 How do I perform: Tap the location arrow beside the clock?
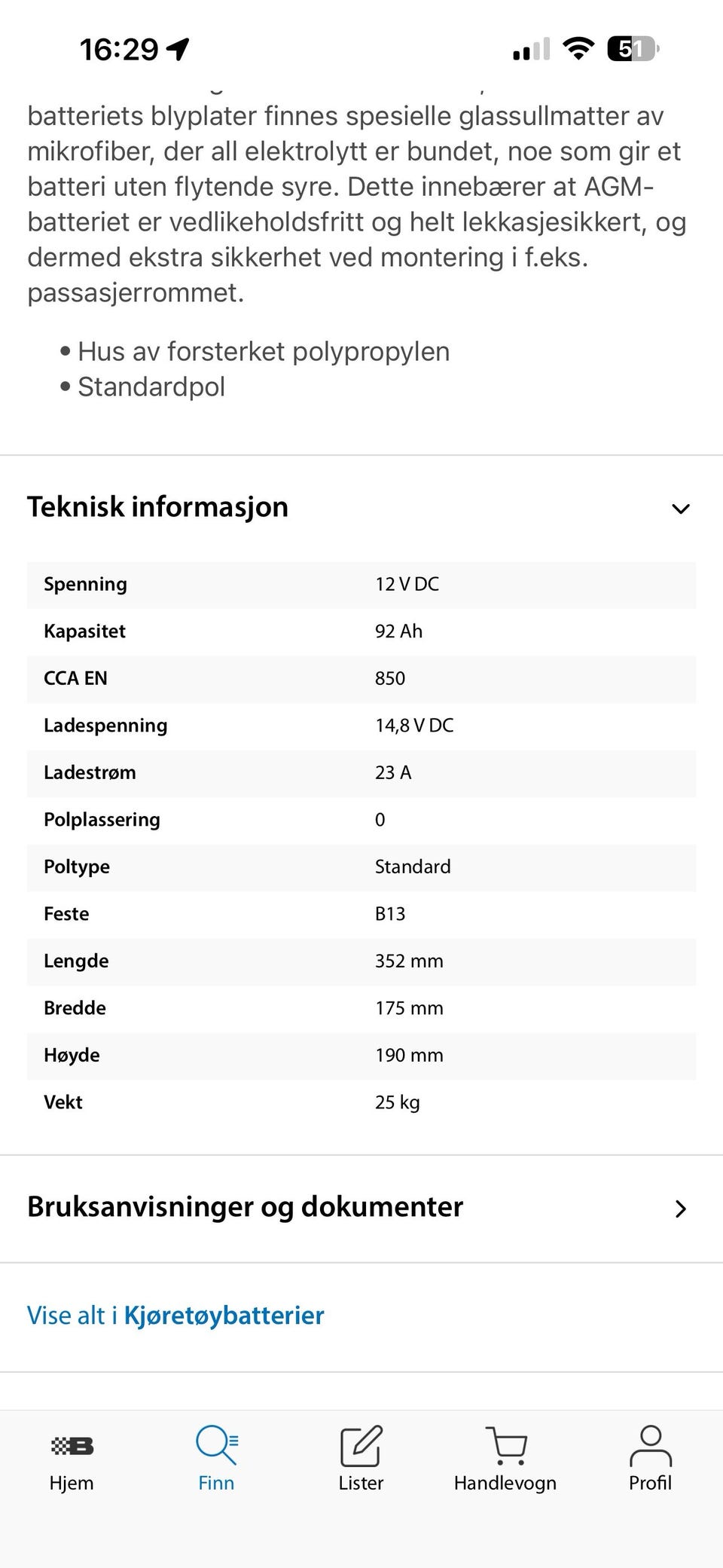[178, 50]
